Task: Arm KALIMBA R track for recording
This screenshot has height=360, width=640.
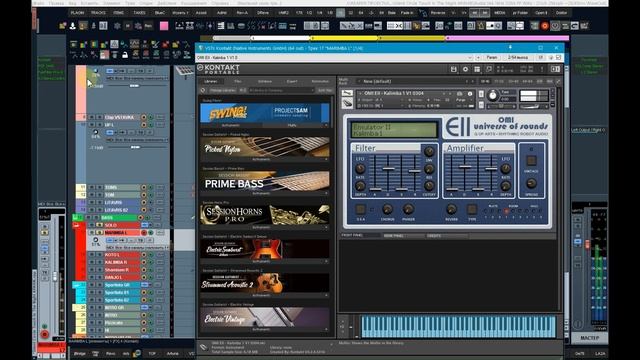Action: (x=144, y=262)
